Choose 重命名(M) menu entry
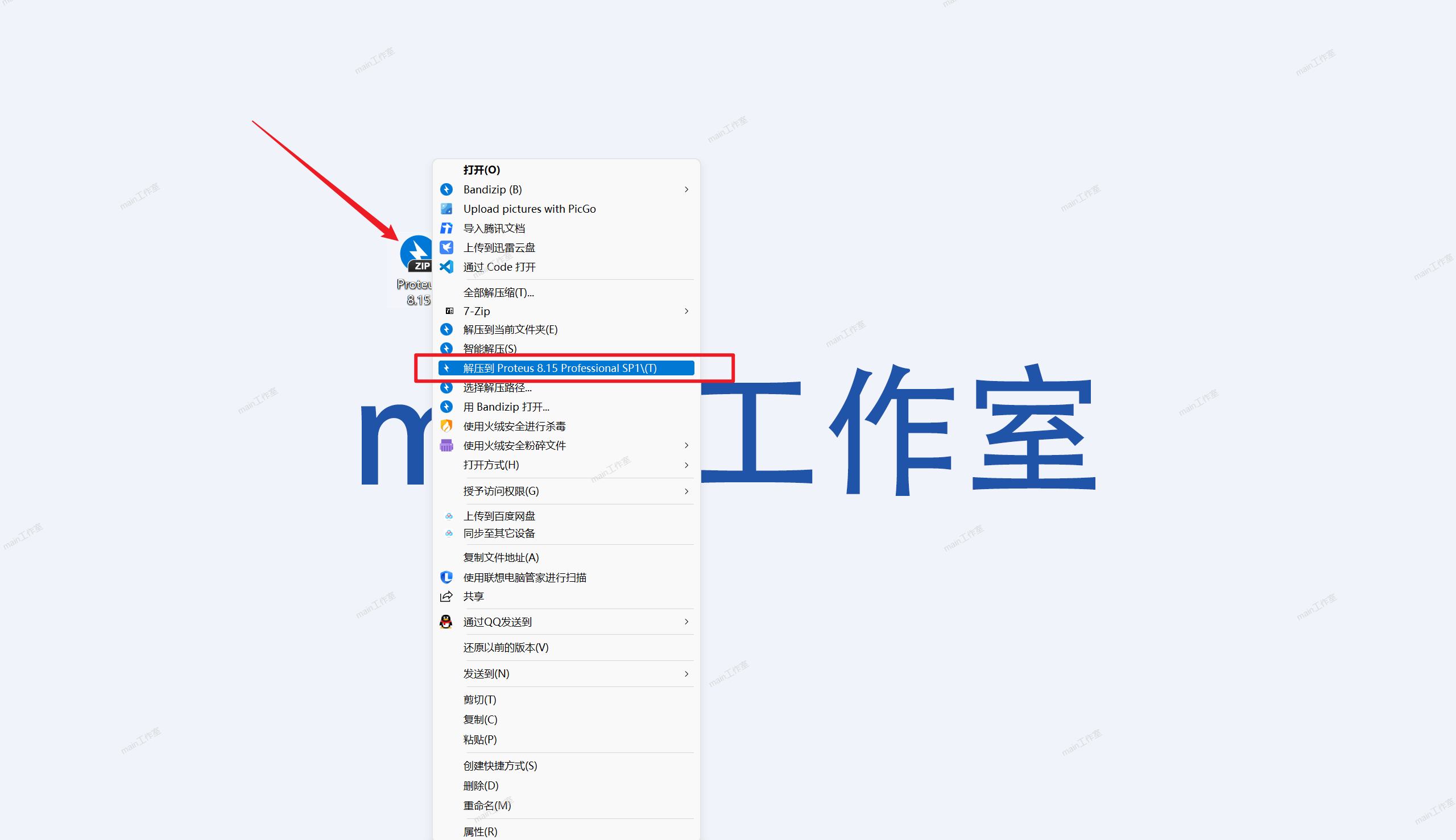 [566, 805]
